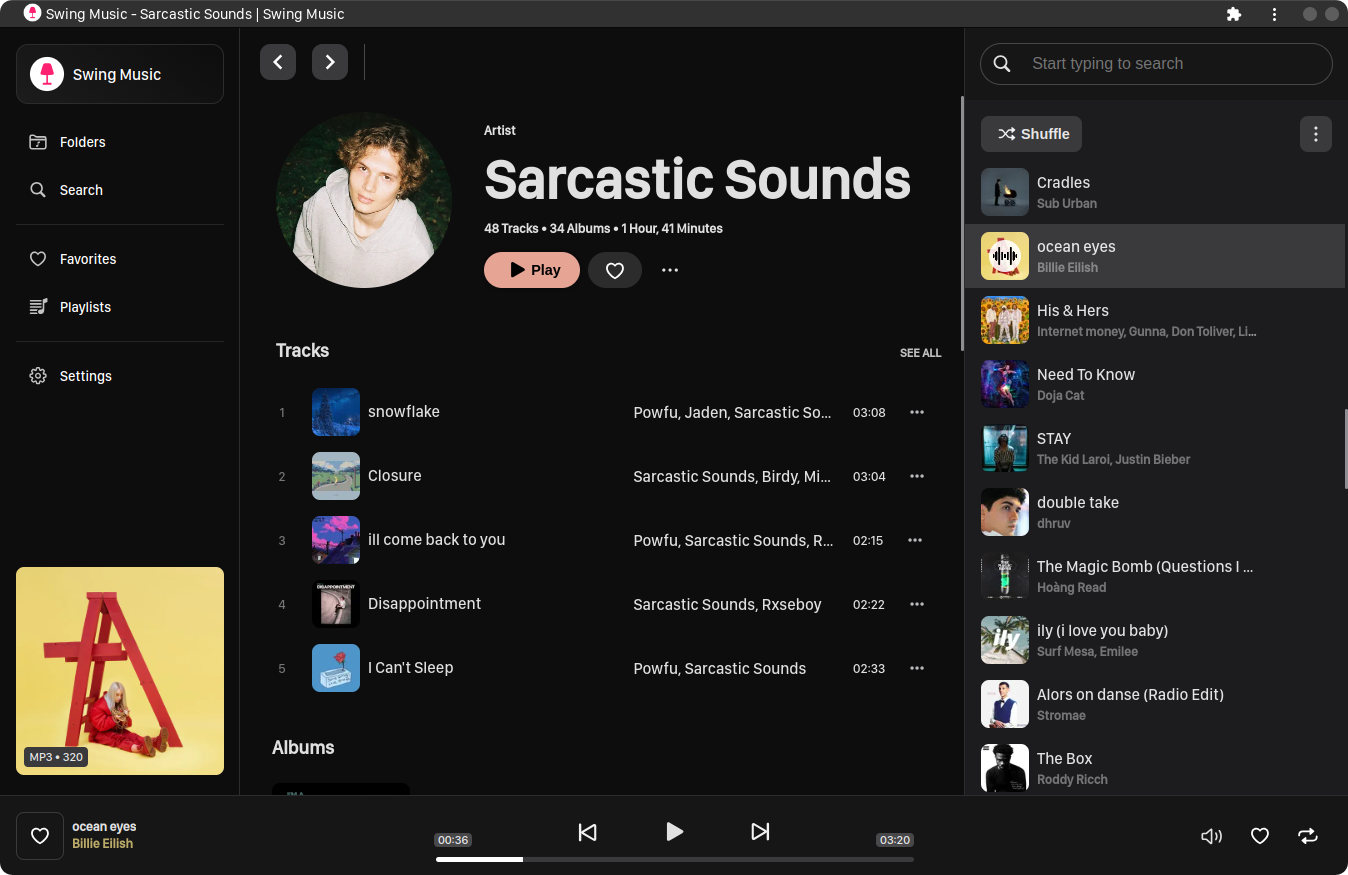The height and width of the screenshot is (875, 1348).
Task: Open options for Closure track
Action: coord(917,476)
